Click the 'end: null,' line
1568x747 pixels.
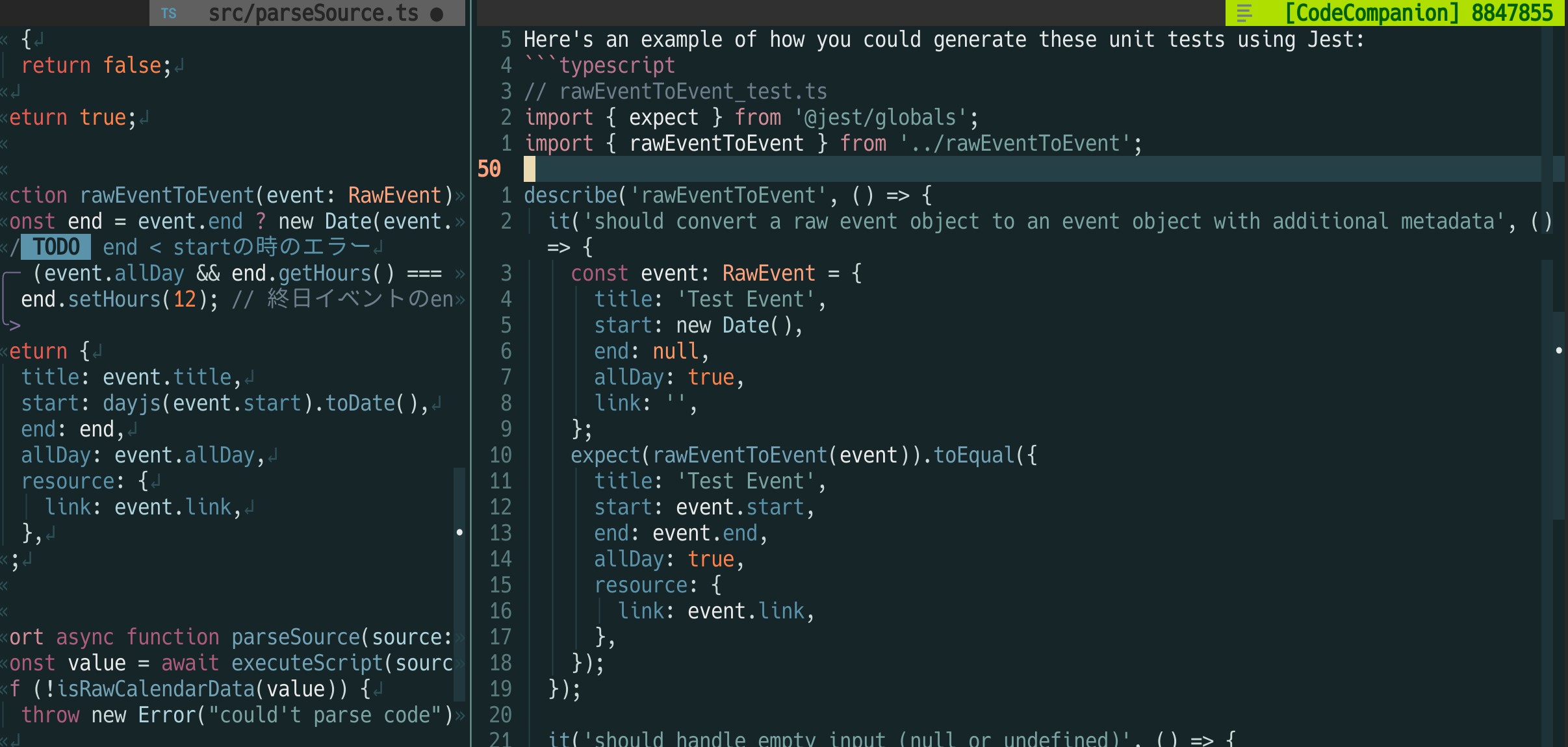tap(651, 351)
